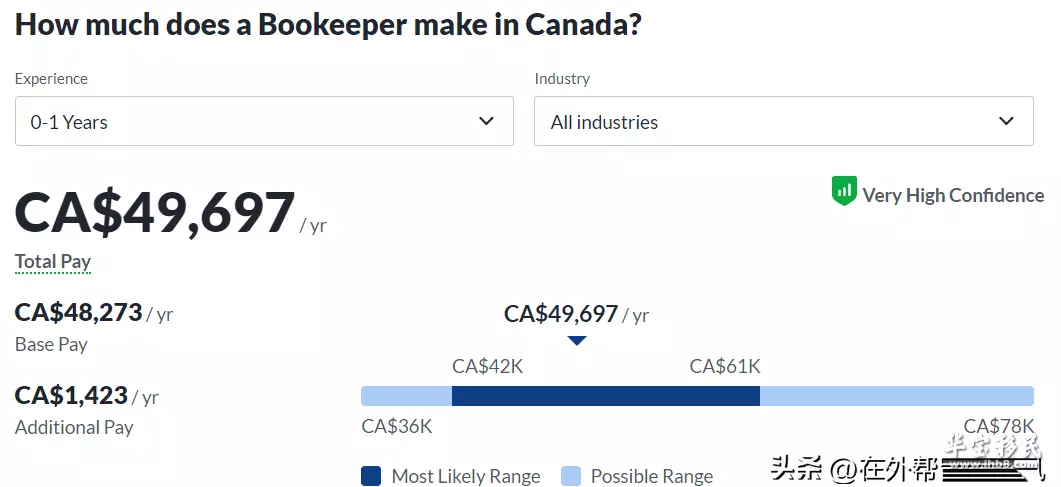Click the light blue Possible Range legend square
This screenshot has height=487, width=1061.
pyautogui.click(x=570, y=476)
